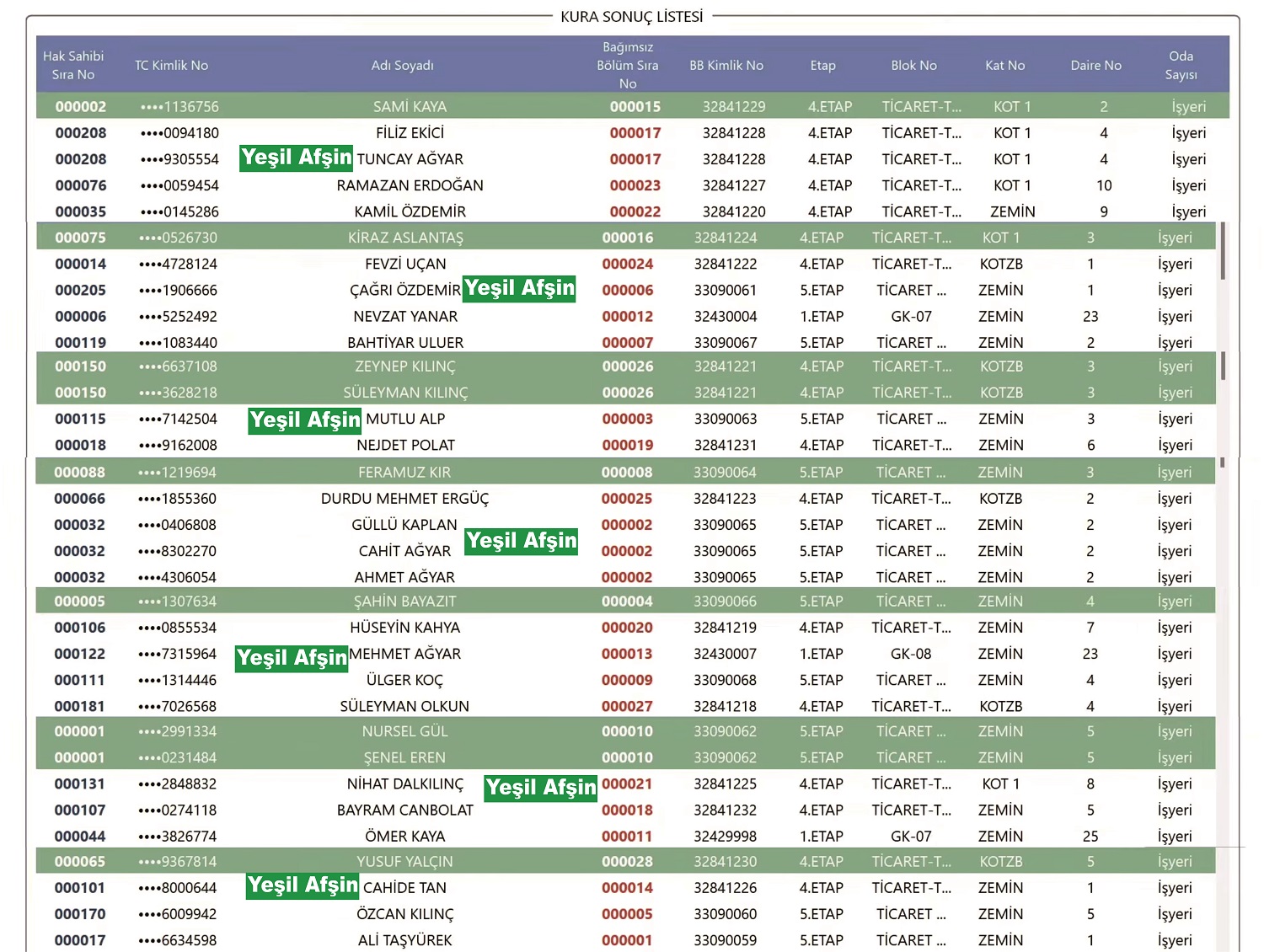Image resolution: width=1264 pixels, height=952 pixels.
Task: Click the Yeşil Afşin logo beside TUNCAY AĞYAR
Action: (x=296, y=158)
